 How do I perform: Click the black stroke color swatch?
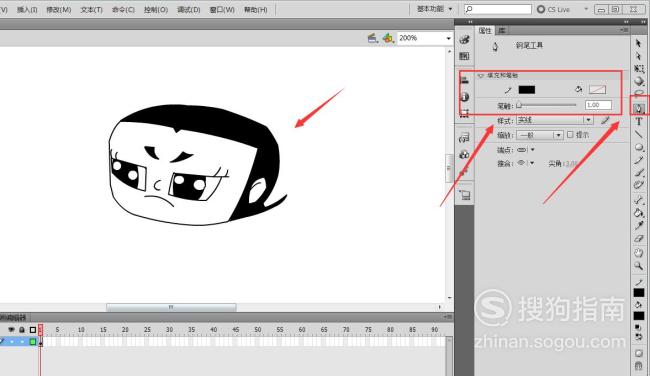point(527,90)
